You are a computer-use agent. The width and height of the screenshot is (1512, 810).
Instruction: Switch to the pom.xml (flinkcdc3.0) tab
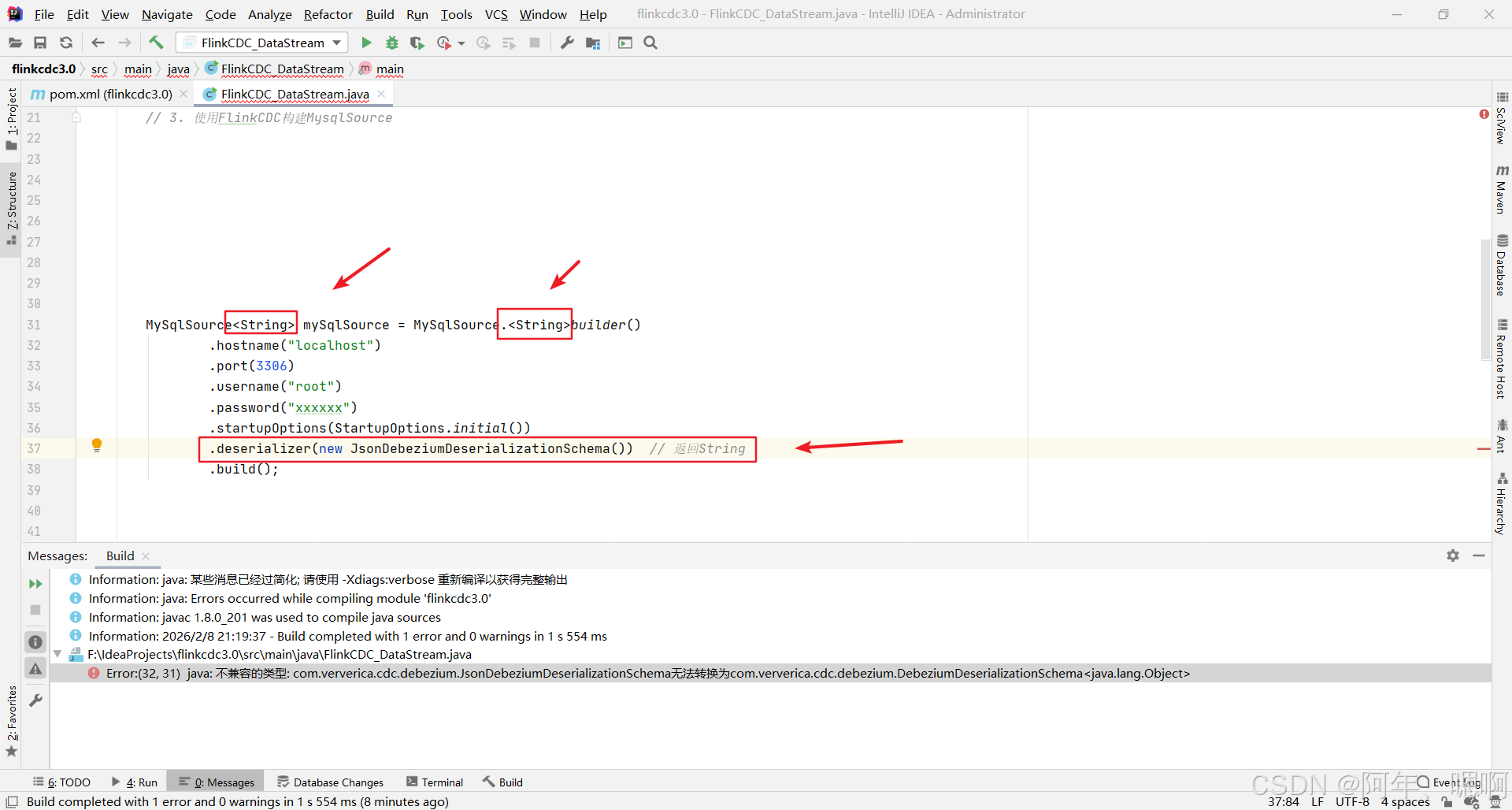(x=110, y=94)
